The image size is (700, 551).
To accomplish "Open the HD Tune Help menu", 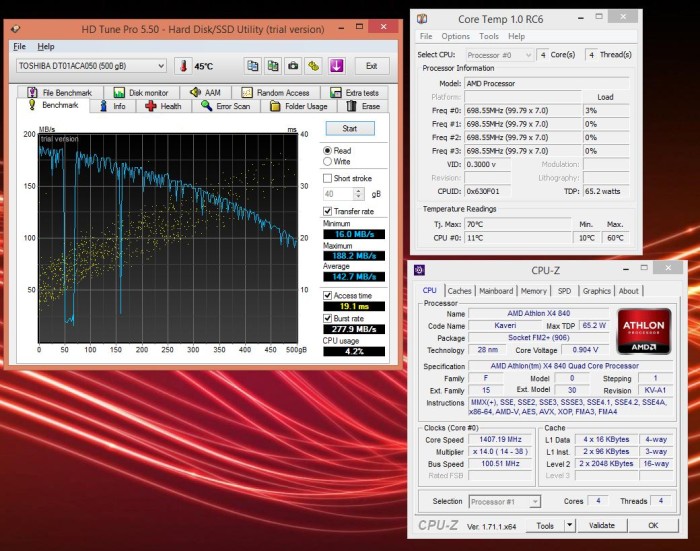I will tap(46, 46).
